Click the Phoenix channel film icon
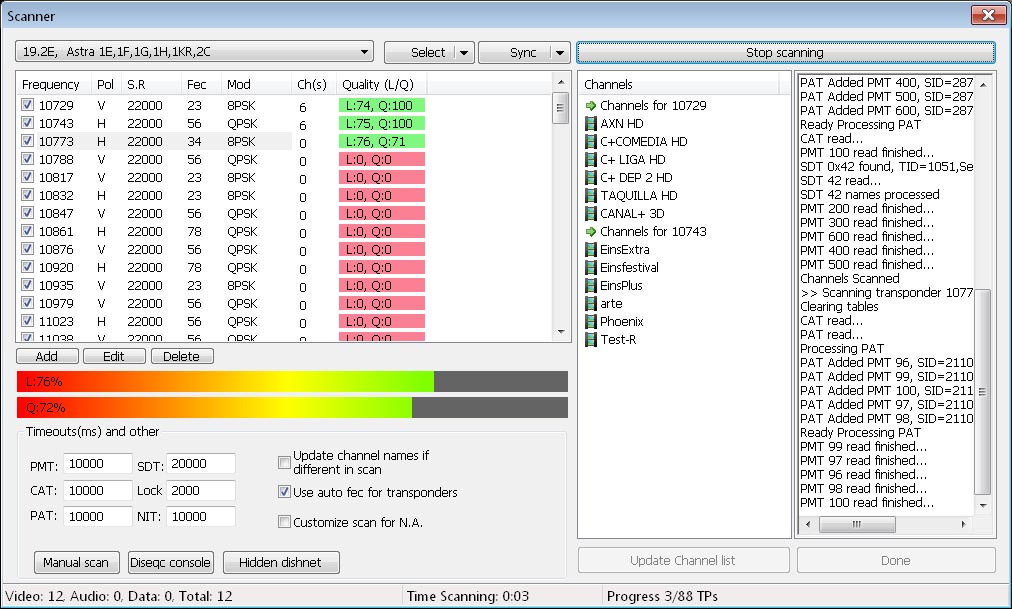The height and width of the screenshot is (609, 1012). pyautogui.click(x=591, y=321)
